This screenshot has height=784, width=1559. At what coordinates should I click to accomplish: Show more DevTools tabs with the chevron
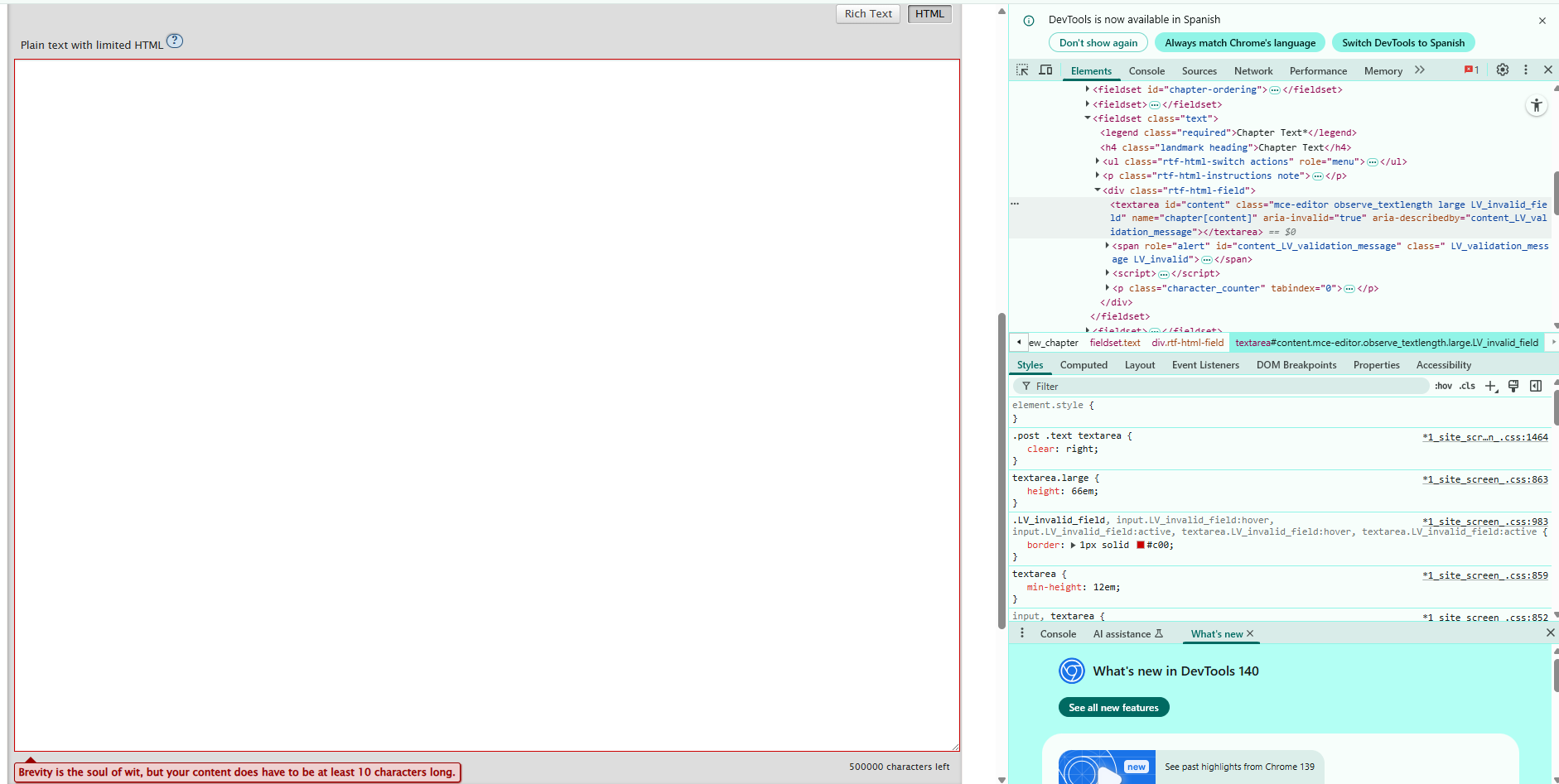coord(1420,70)
